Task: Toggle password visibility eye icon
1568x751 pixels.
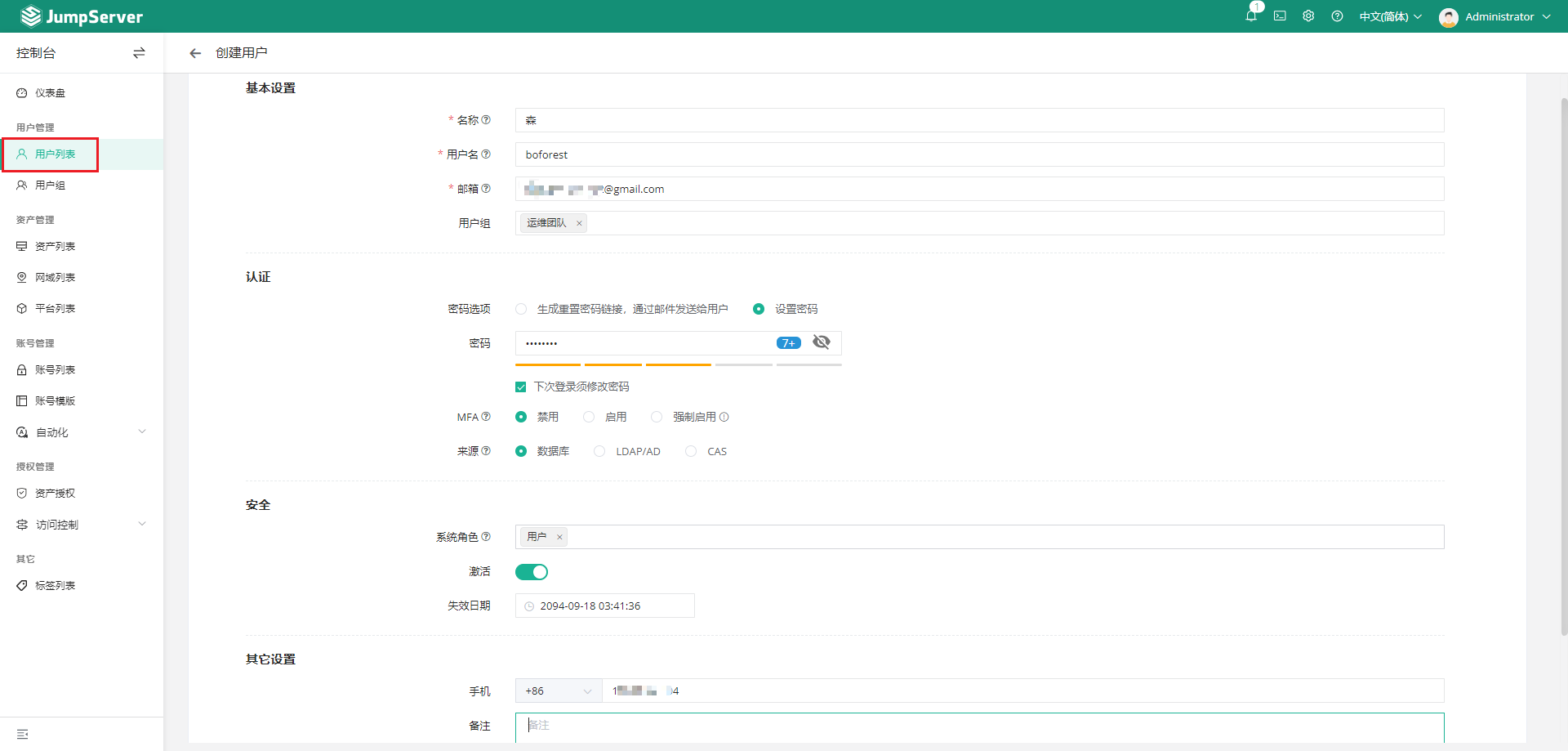Action: pyautogui.click(x=822, y=342)
